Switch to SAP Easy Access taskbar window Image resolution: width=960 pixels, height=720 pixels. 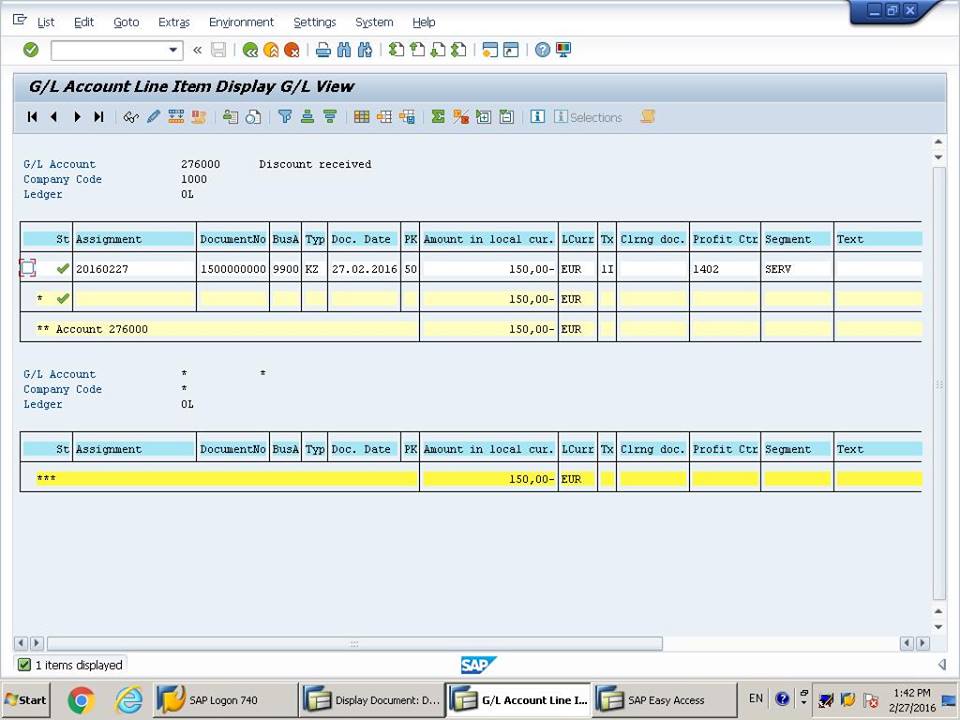(664, 700)
